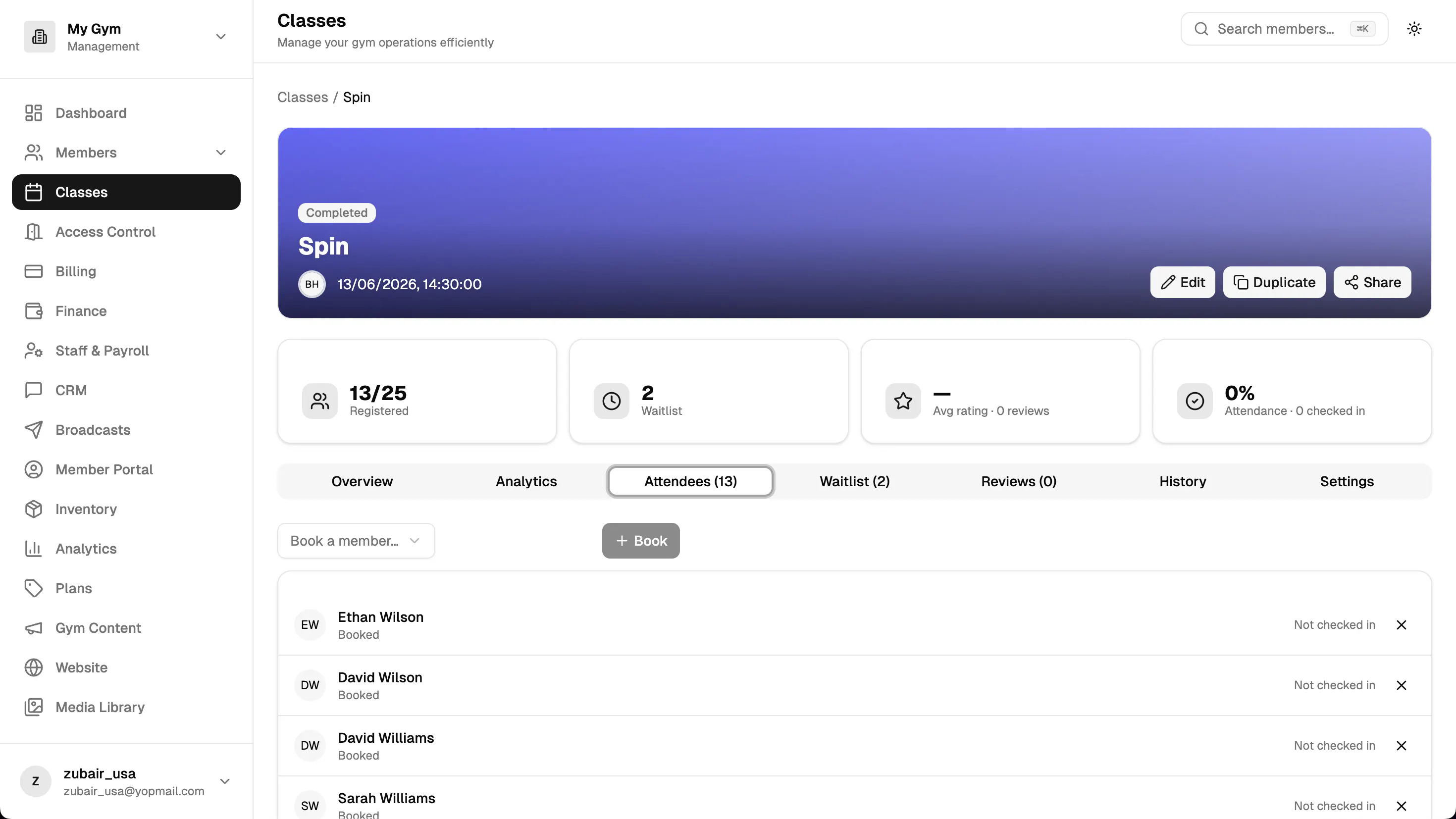1456x819 pixels.
Task: Open the Reviews (0) tab
Action: click(1019, 482)
